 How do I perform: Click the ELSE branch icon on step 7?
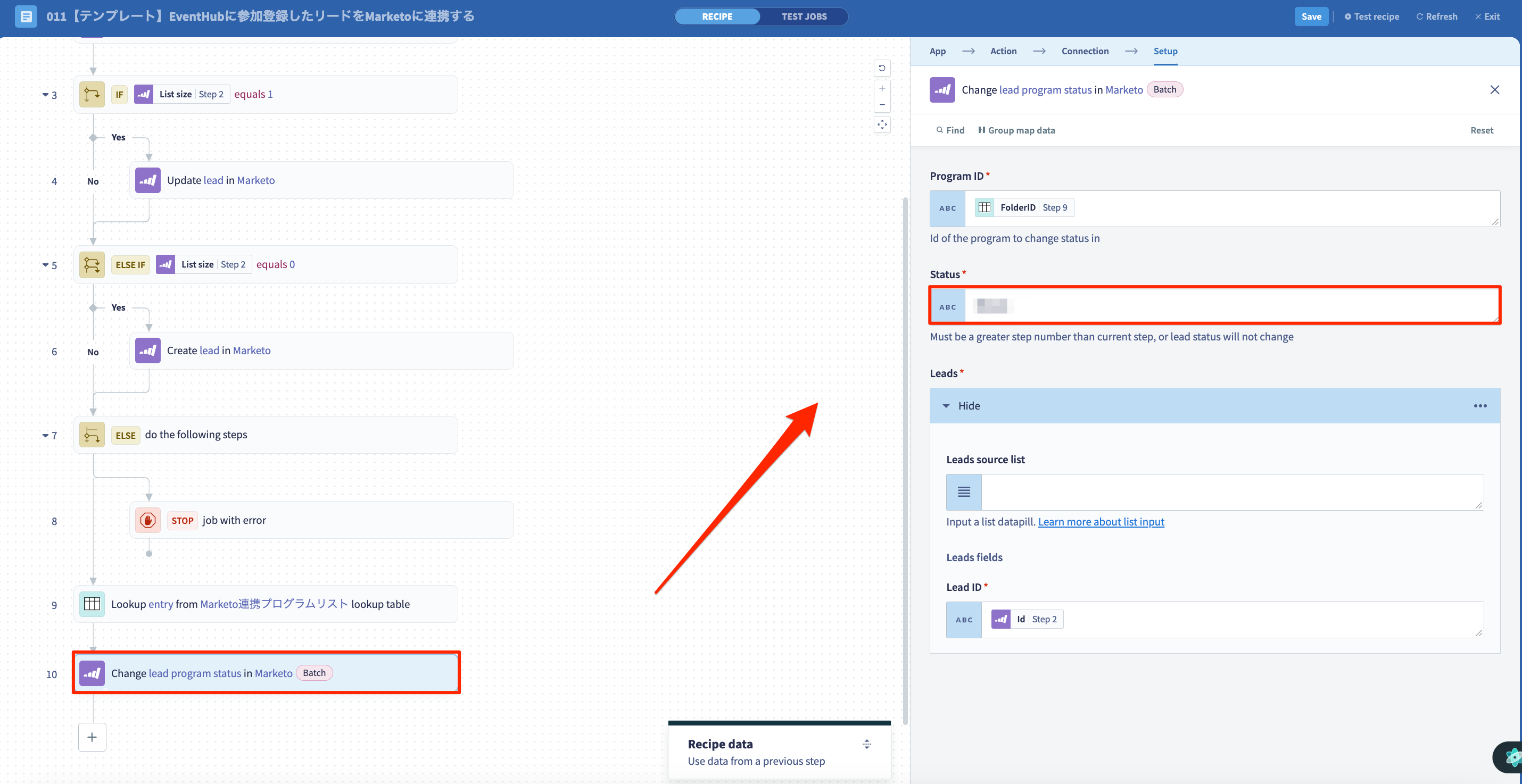pos(92,435)
